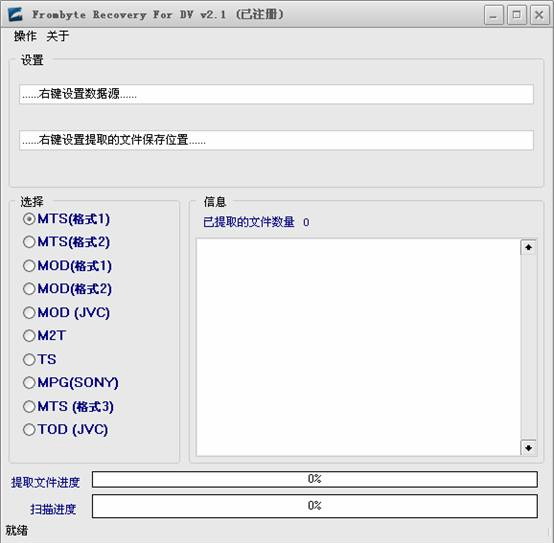Open the 操作 menu
Screen dimensions: 556x543
coord(25,36)
